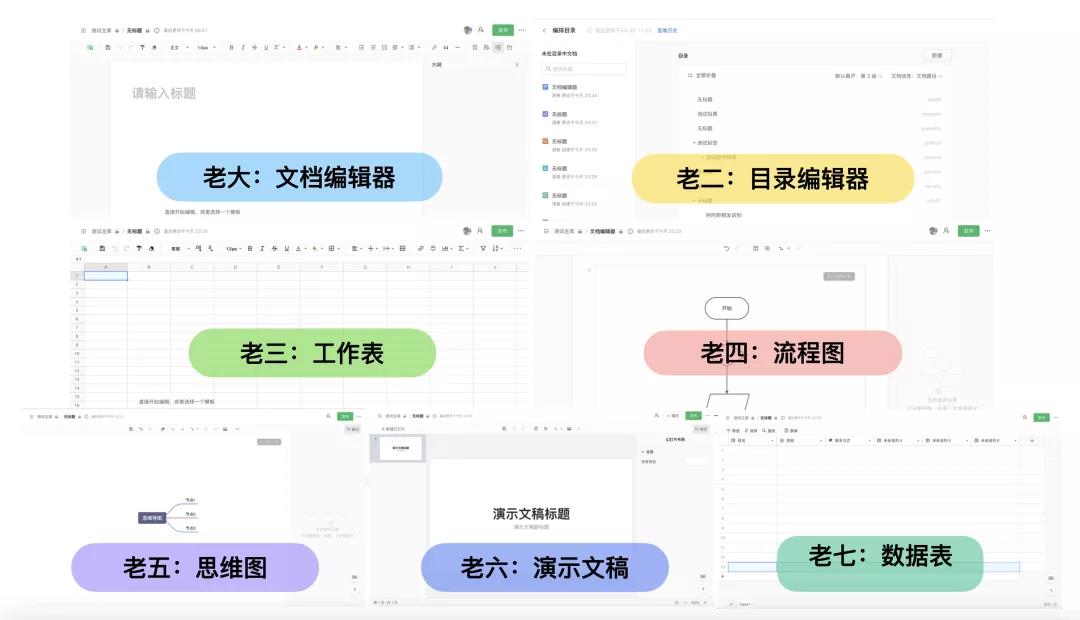The image size is (1080, 620).
Task: Select the central mind map node
Action: 152,517
